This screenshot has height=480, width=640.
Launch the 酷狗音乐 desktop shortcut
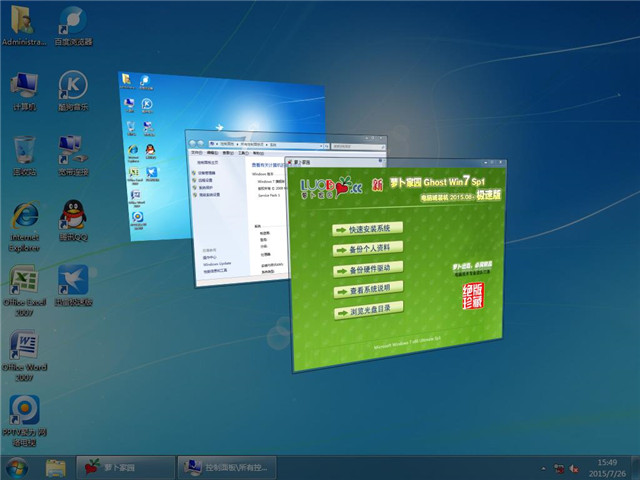(x=73, y=91)
